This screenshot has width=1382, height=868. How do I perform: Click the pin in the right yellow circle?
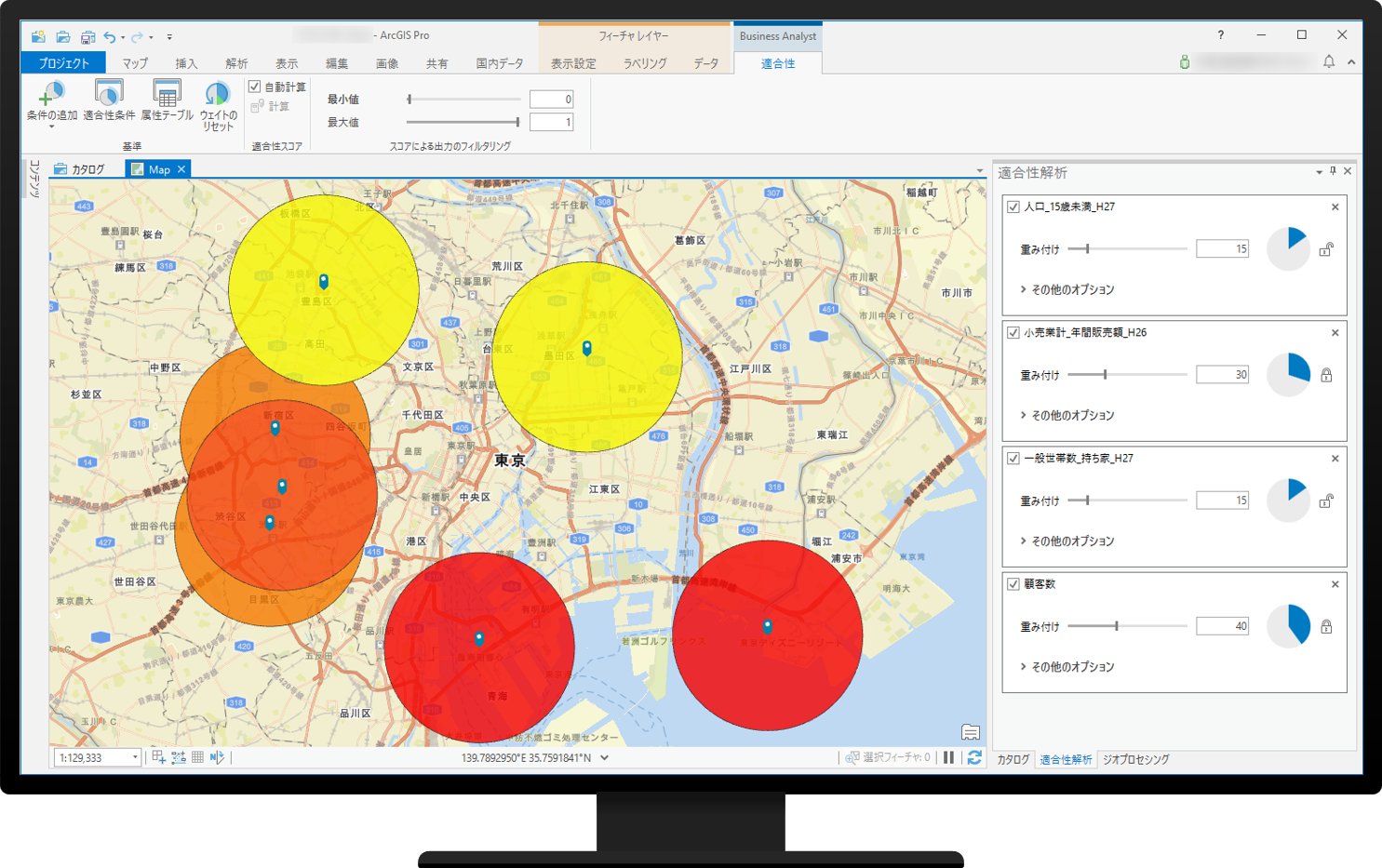point(586,348)
